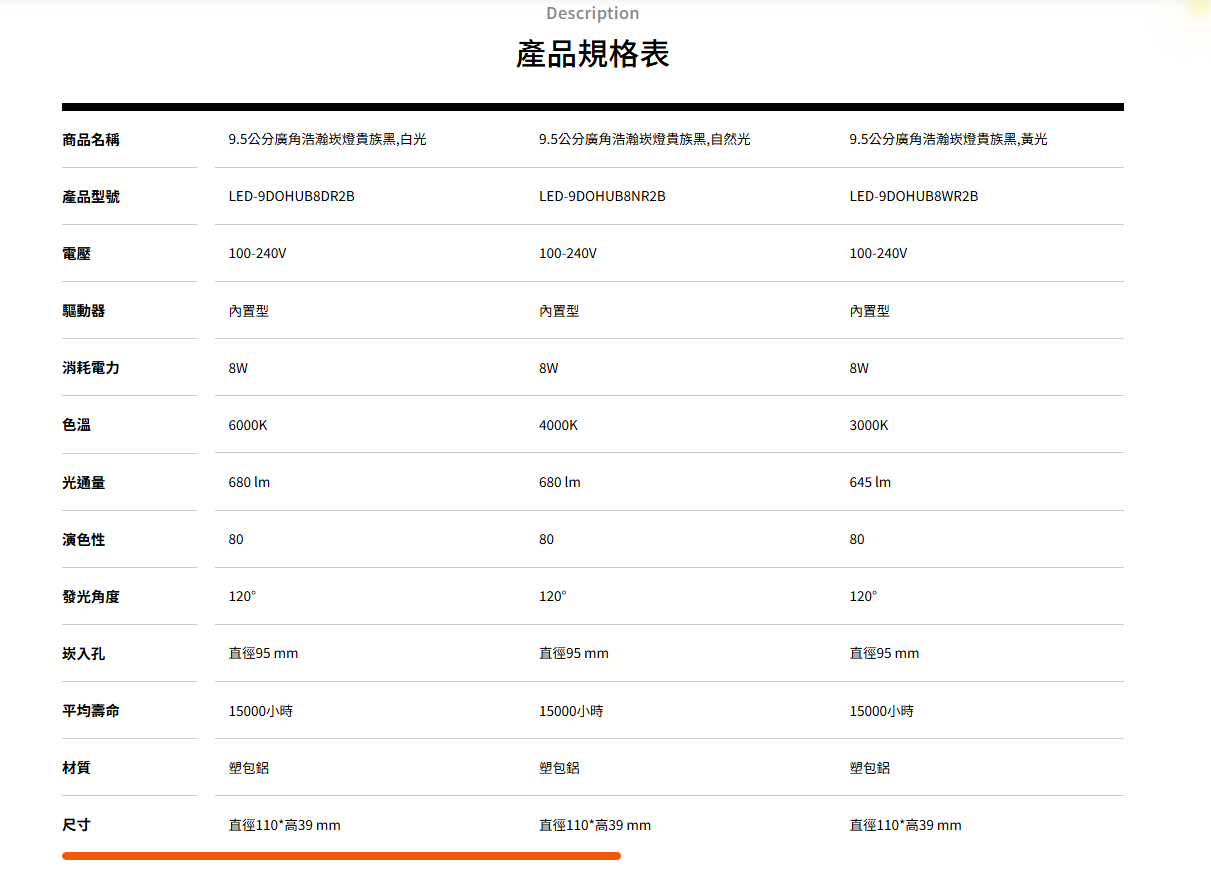Image resolution: width=1211 pixels, height=869 pixels.
Task: Click the product name ending in 黃光
Action: (x=948, y=139)
